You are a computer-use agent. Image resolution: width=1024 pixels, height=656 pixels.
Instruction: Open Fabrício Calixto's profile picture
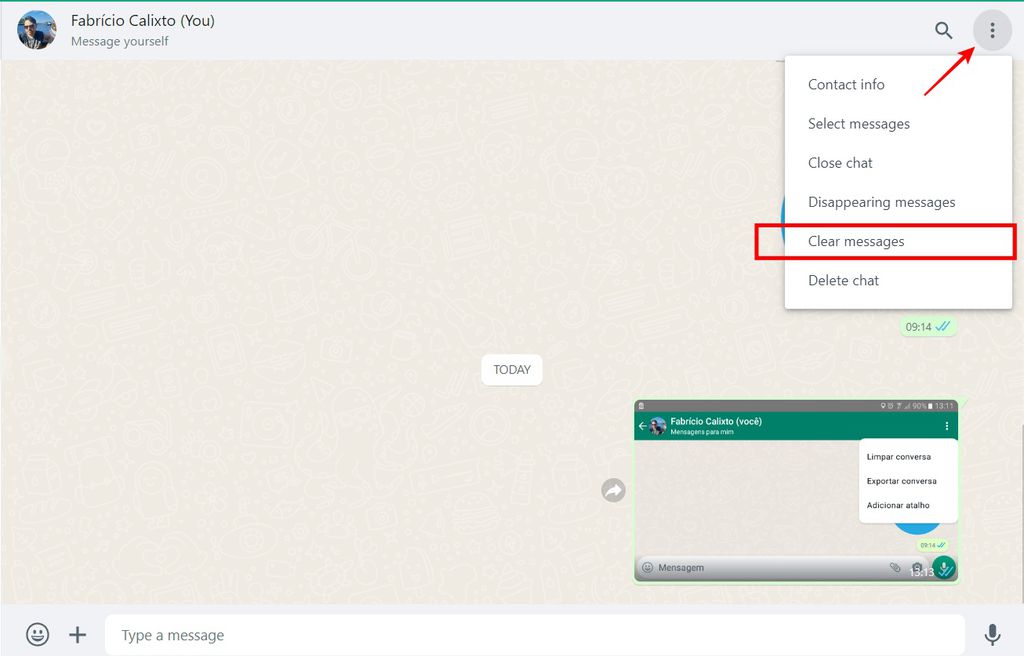pyautogui.click(x=36, y=30)
